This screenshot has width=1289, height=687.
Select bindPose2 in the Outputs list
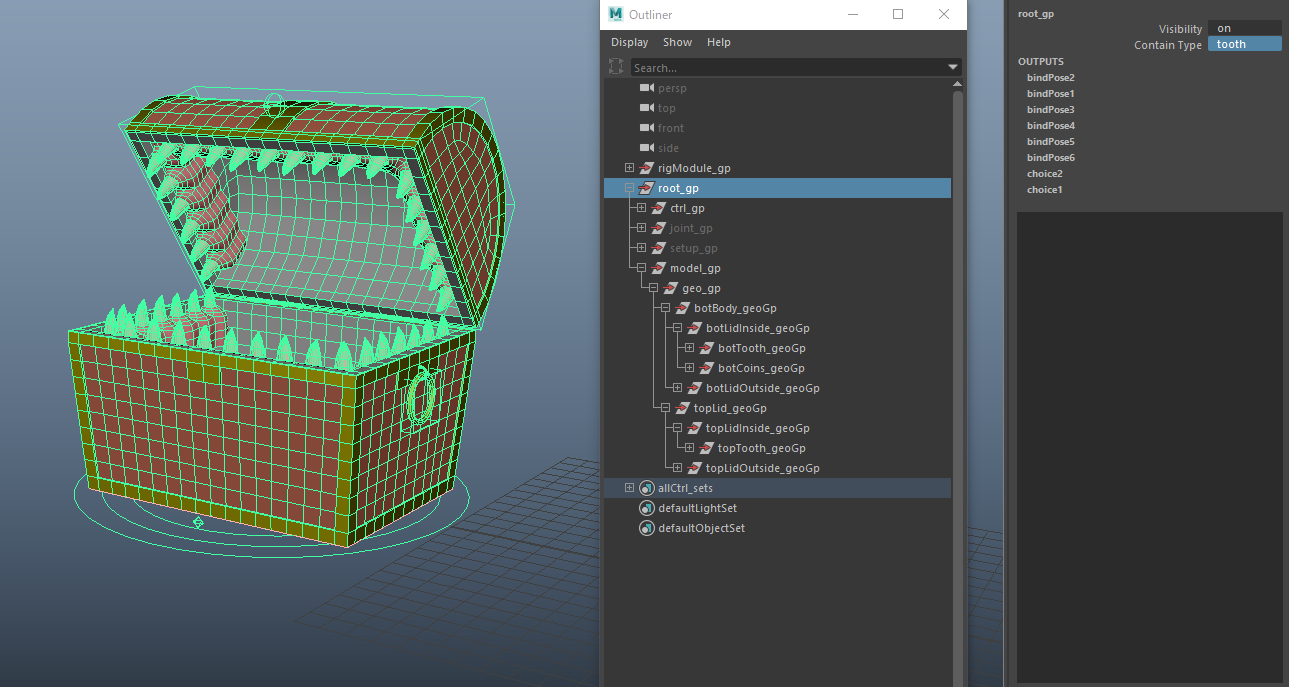(1050, 78)
